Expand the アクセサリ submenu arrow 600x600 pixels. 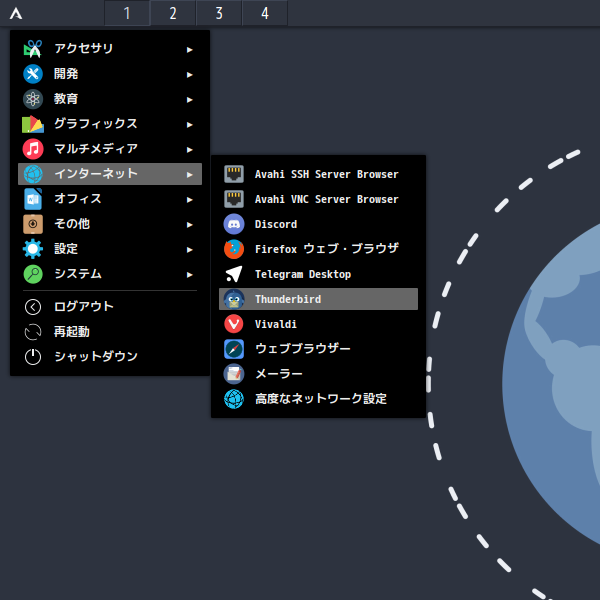coord(190,49)
